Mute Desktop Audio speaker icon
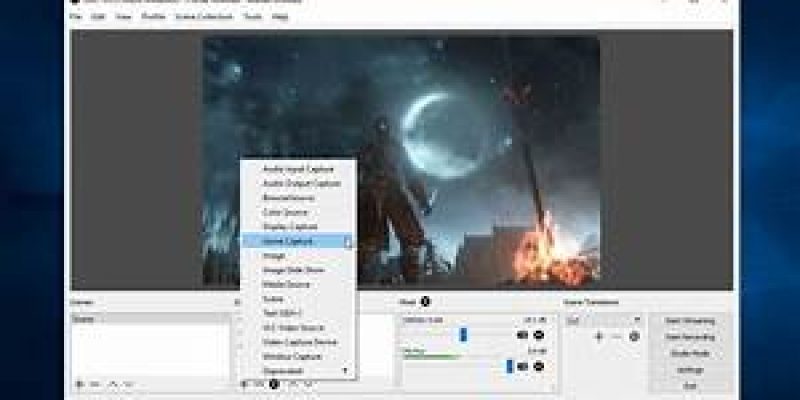This screenshot has height=400, width=800. (522, 335)
